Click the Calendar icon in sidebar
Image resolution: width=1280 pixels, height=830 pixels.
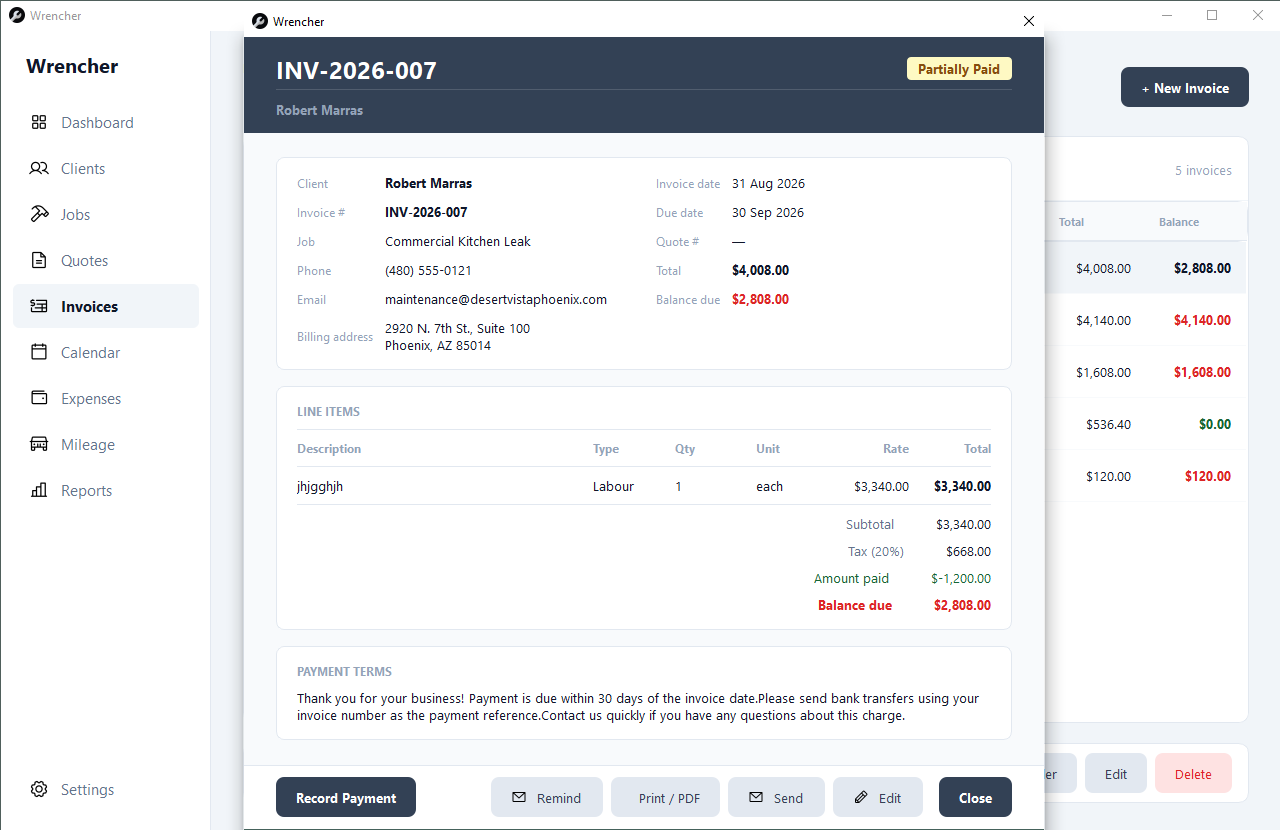click(x=39, y=353)
